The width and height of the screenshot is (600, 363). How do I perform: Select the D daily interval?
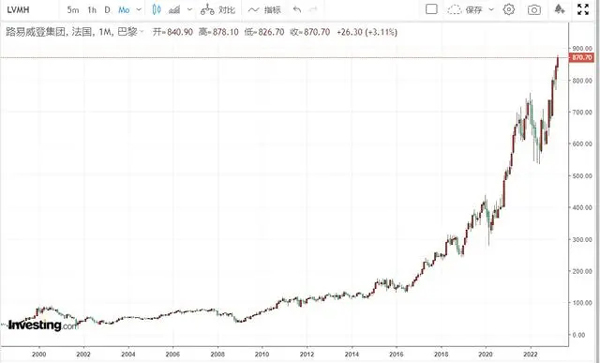click(107, 10)
